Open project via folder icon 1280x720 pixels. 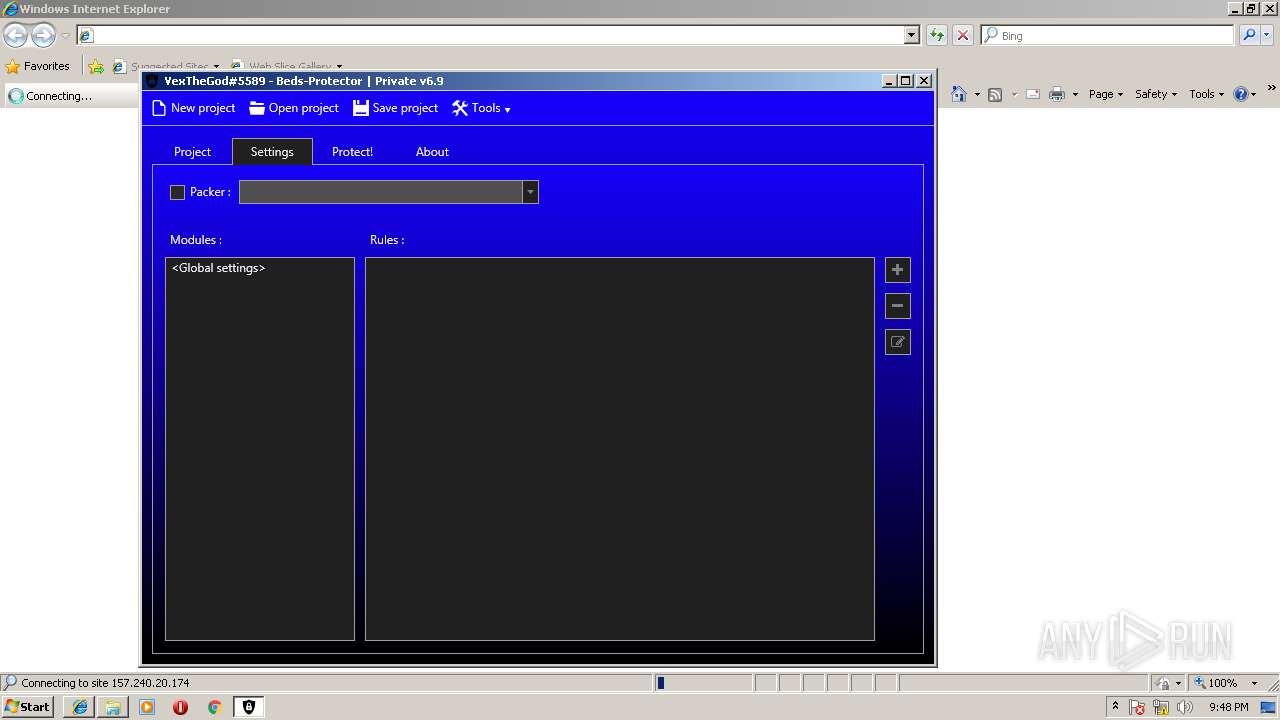click(x=257, y=108)
